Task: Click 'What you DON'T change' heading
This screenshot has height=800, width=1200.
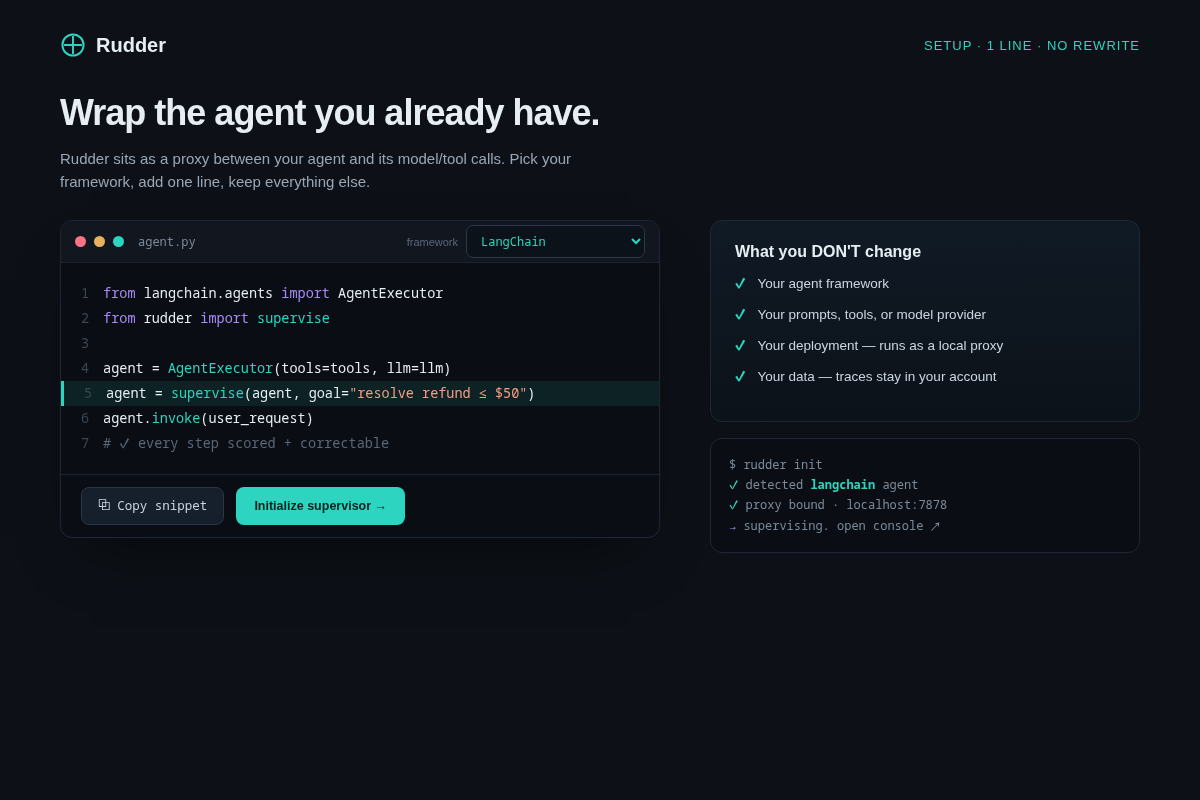Action: pyautogui.click(x=828, y=252)
